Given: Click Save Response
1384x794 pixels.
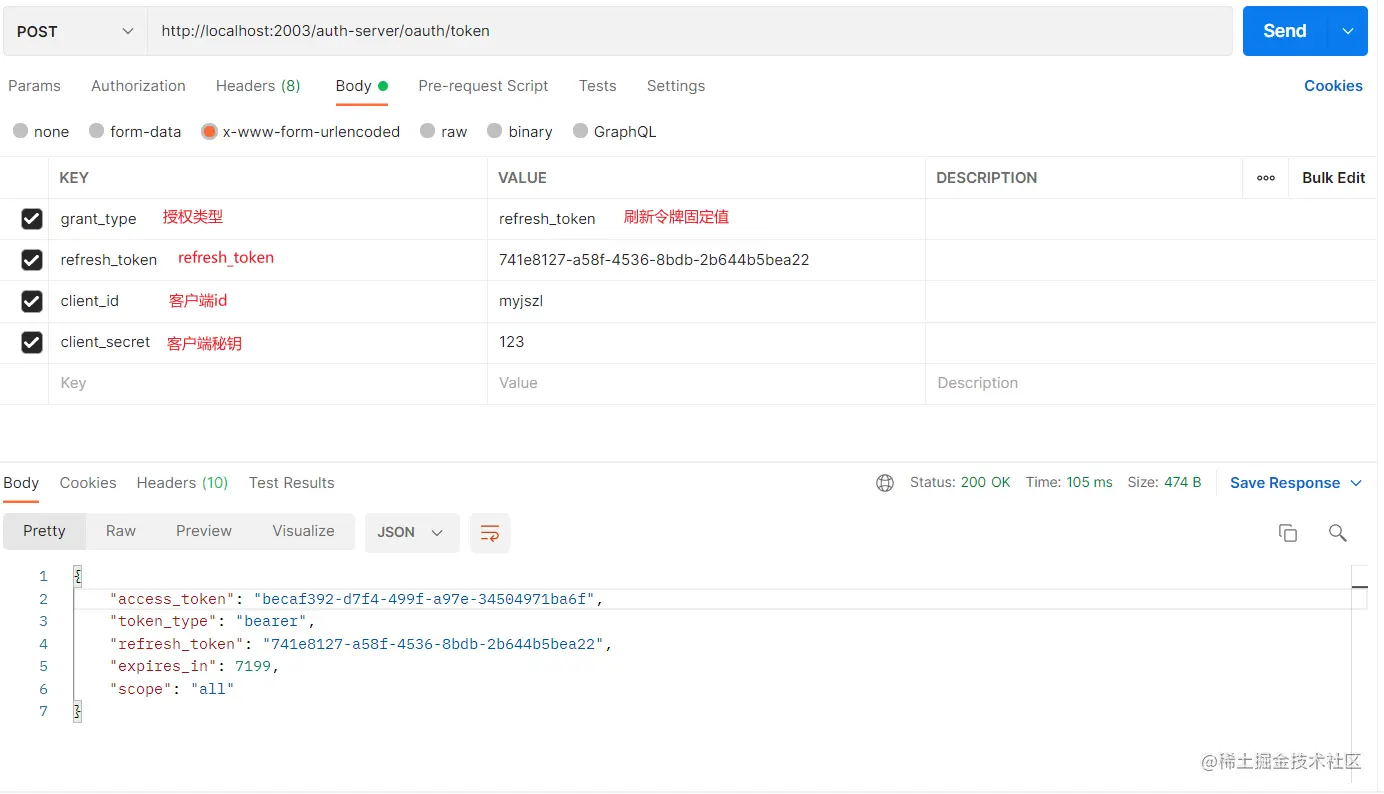Looking at the screenshot, I should [1285, 483].
